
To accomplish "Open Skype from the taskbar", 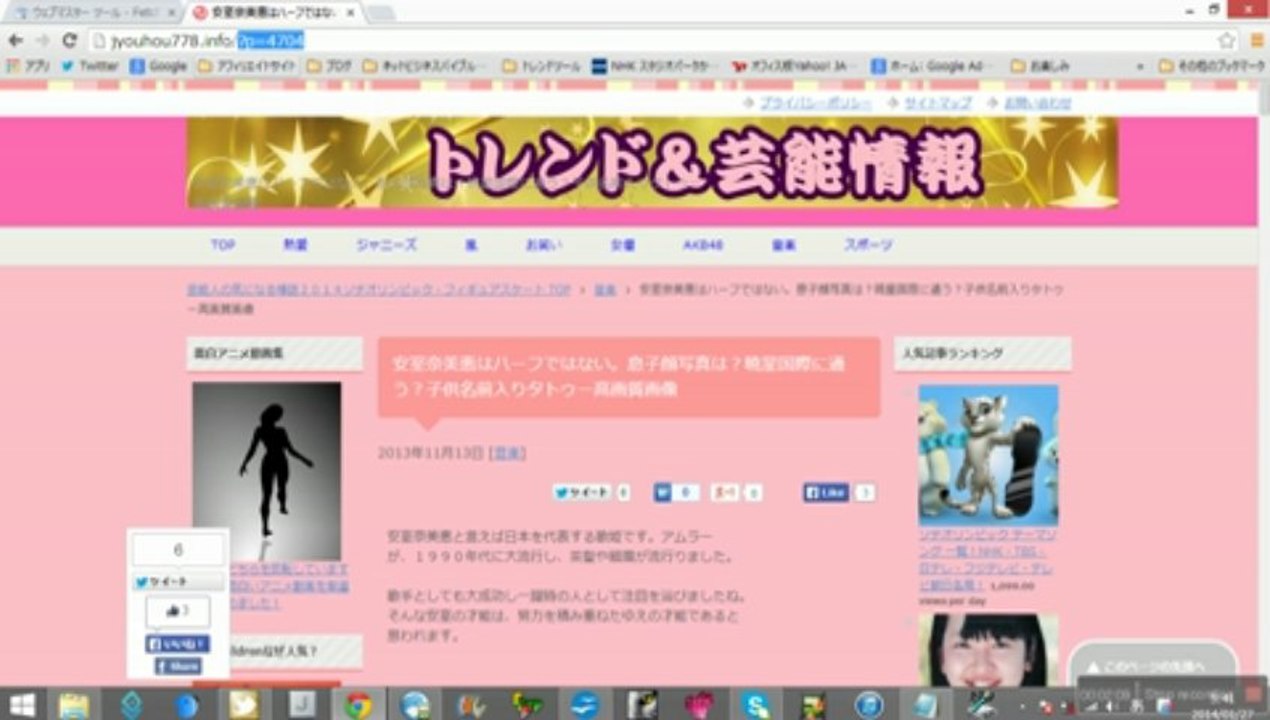I will [x=756, y=705].
